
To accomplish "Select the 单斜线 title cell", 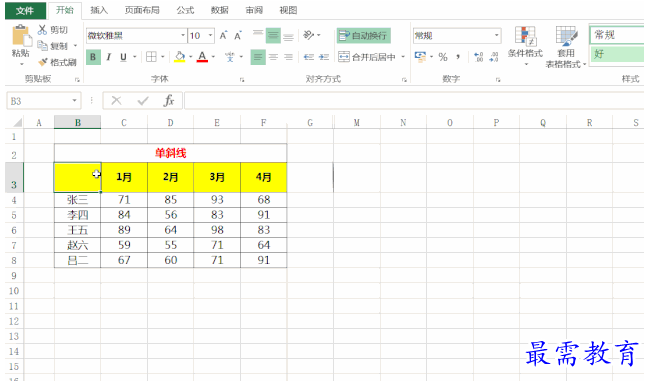I will tap(170, 153).
